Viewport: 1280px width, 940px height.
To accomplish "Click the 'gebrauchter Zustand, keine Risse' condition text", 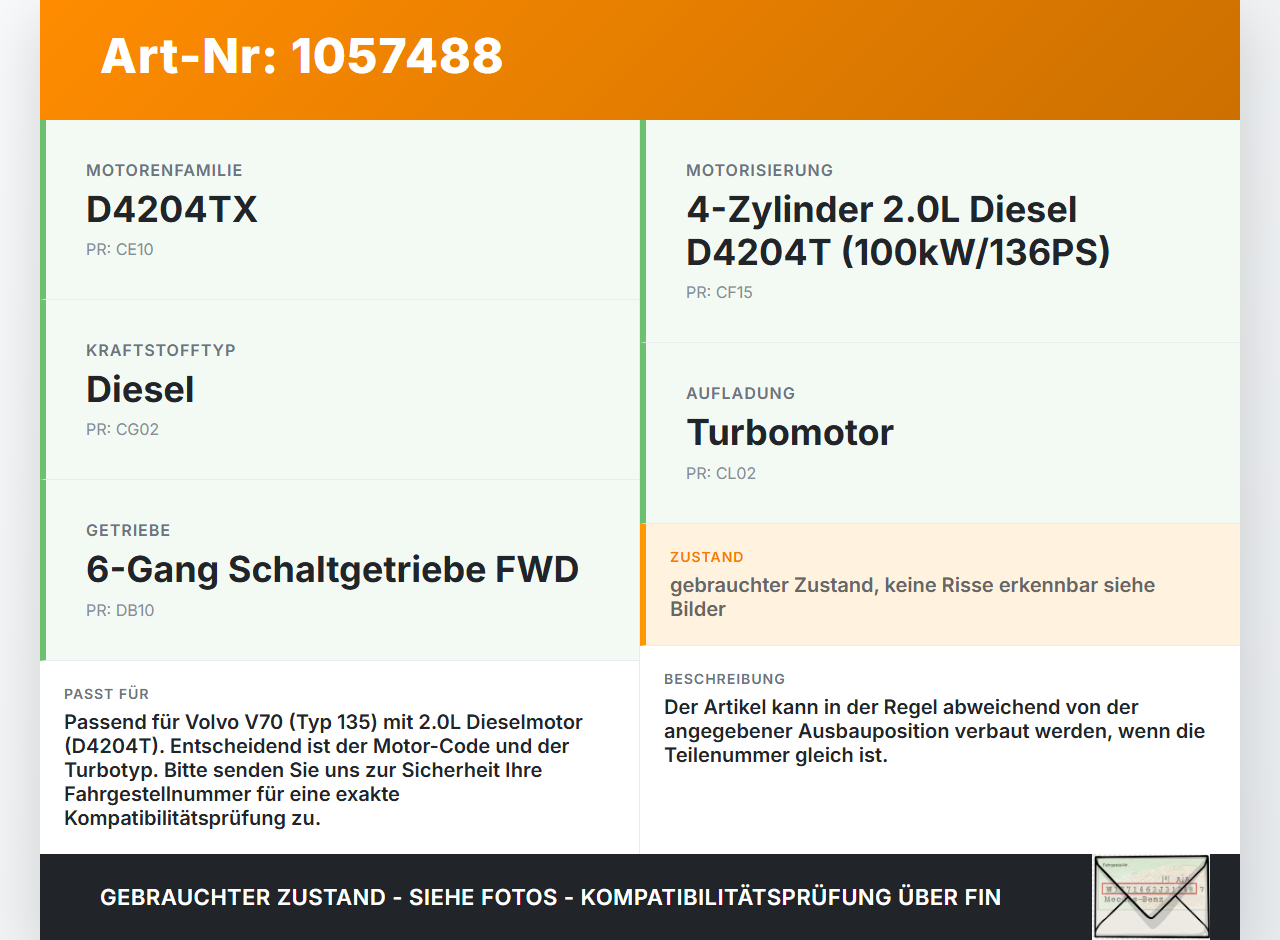I will 912,597.
